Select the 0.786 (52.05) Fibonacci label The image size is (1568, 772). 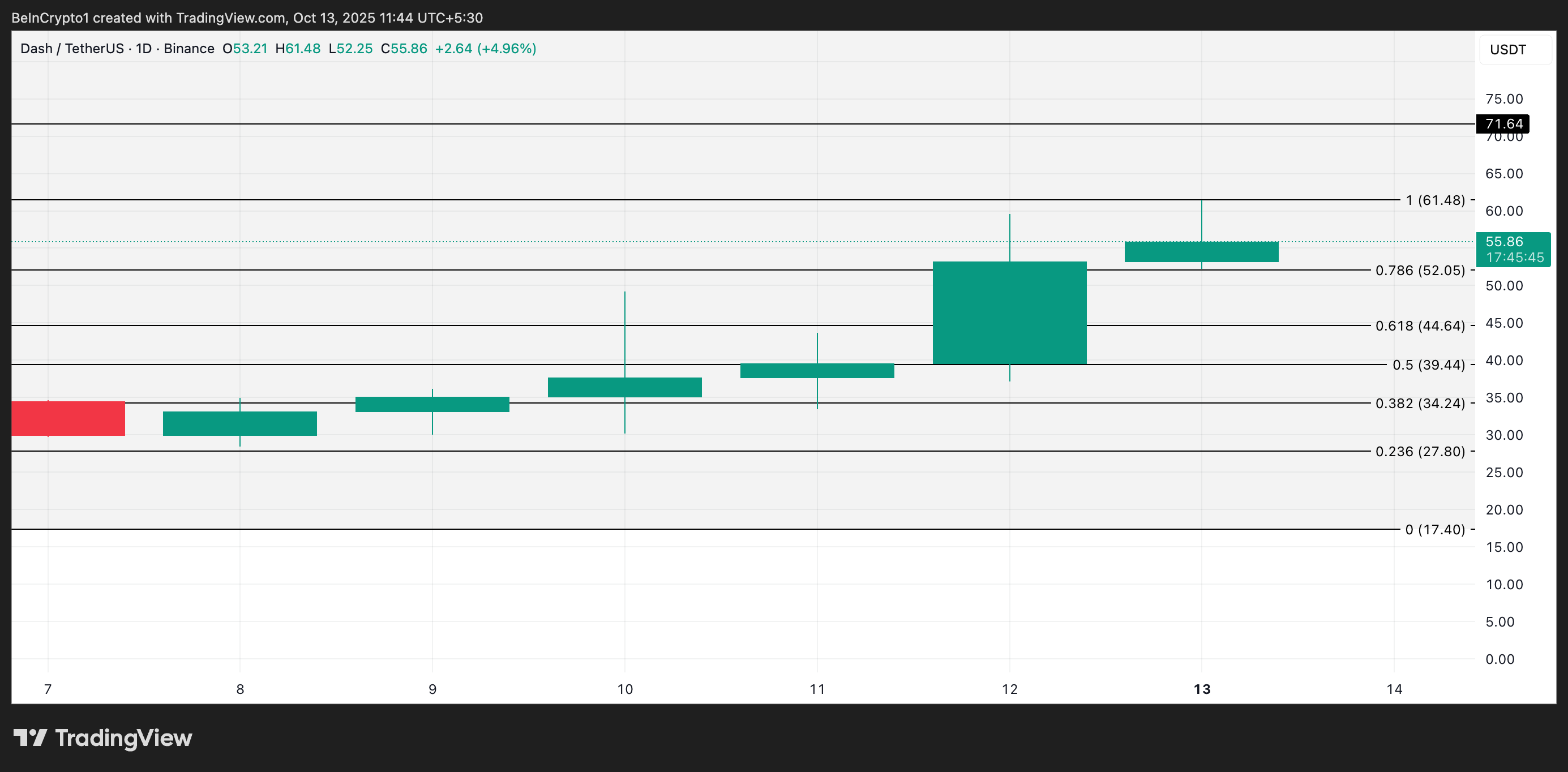1420,271
